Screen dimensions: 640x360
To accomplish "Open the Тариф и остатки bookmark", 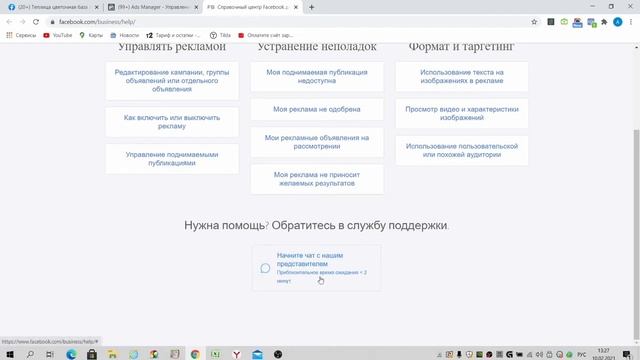I will pyautogui.click(x=173, y=36).
